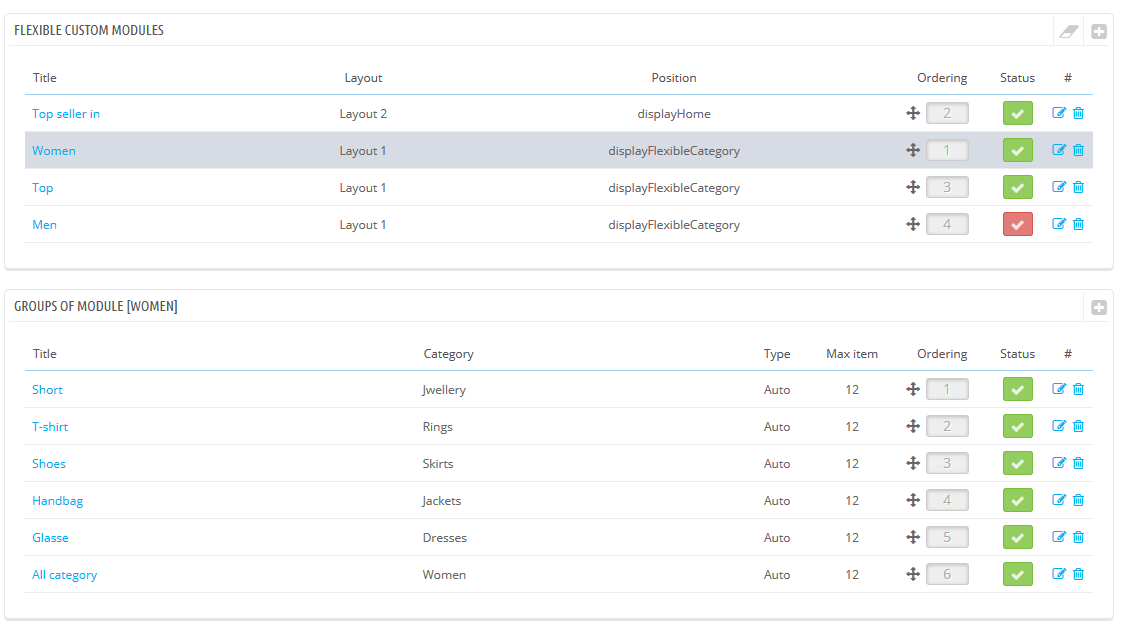Enable the Men module via red status button
1129x638 pixels.
(x=1017, y=225)
